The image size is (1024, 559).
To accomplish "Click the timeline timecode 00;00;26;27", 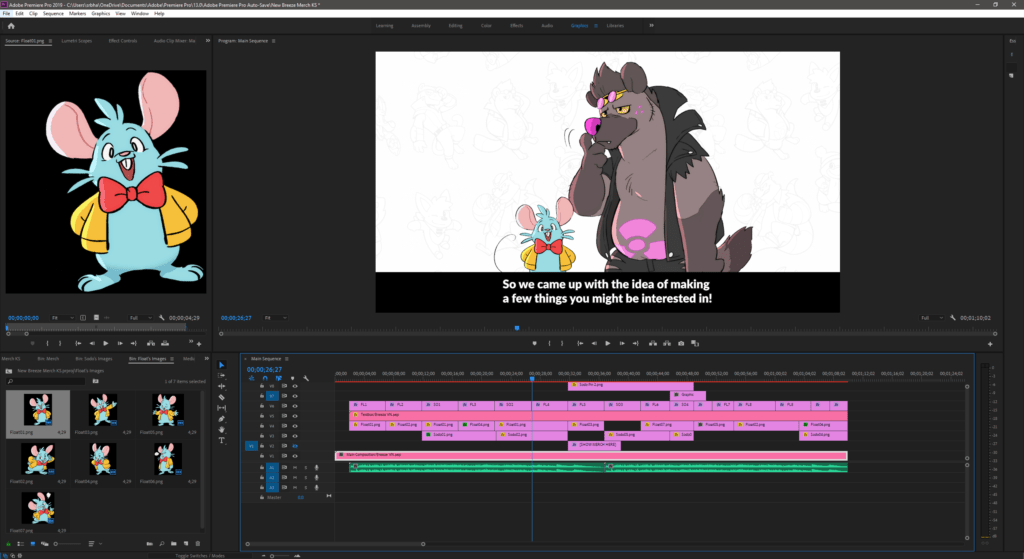I will [x=264, y=370].
